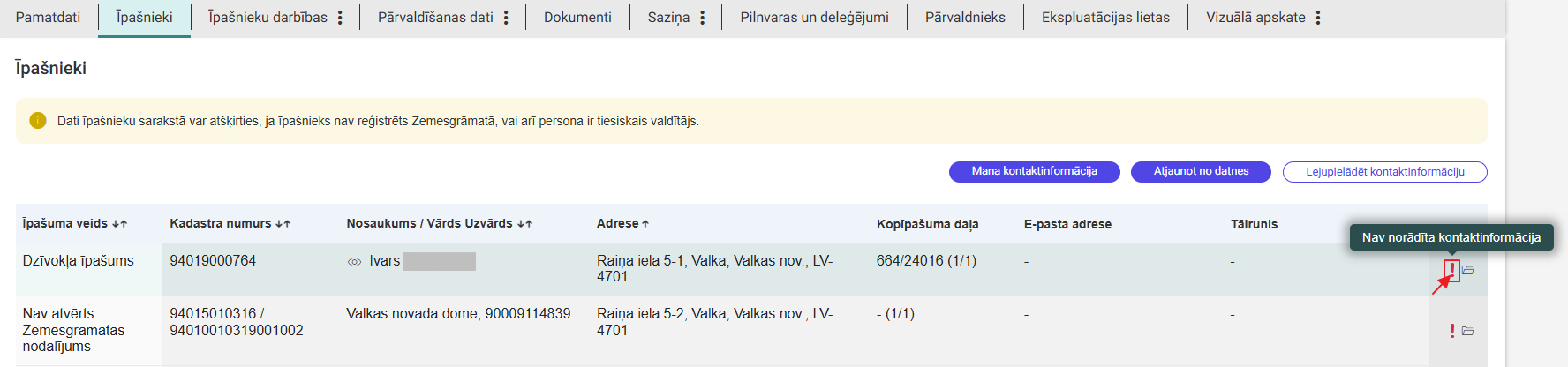Click warning exclamation for Valkas novada dome row
The image size is (1568, 367).
click(1452, 331)
